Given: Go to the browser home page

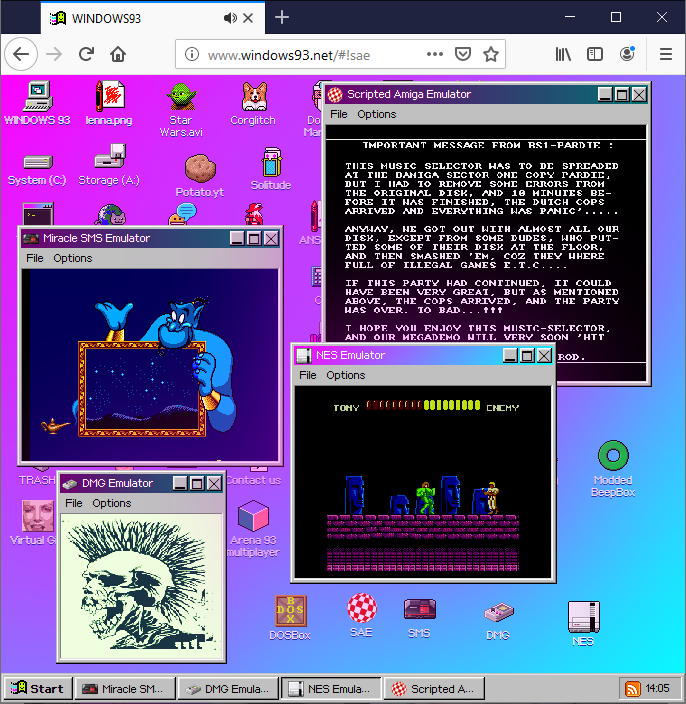Looking at the screenshot, I should (118, 54).
